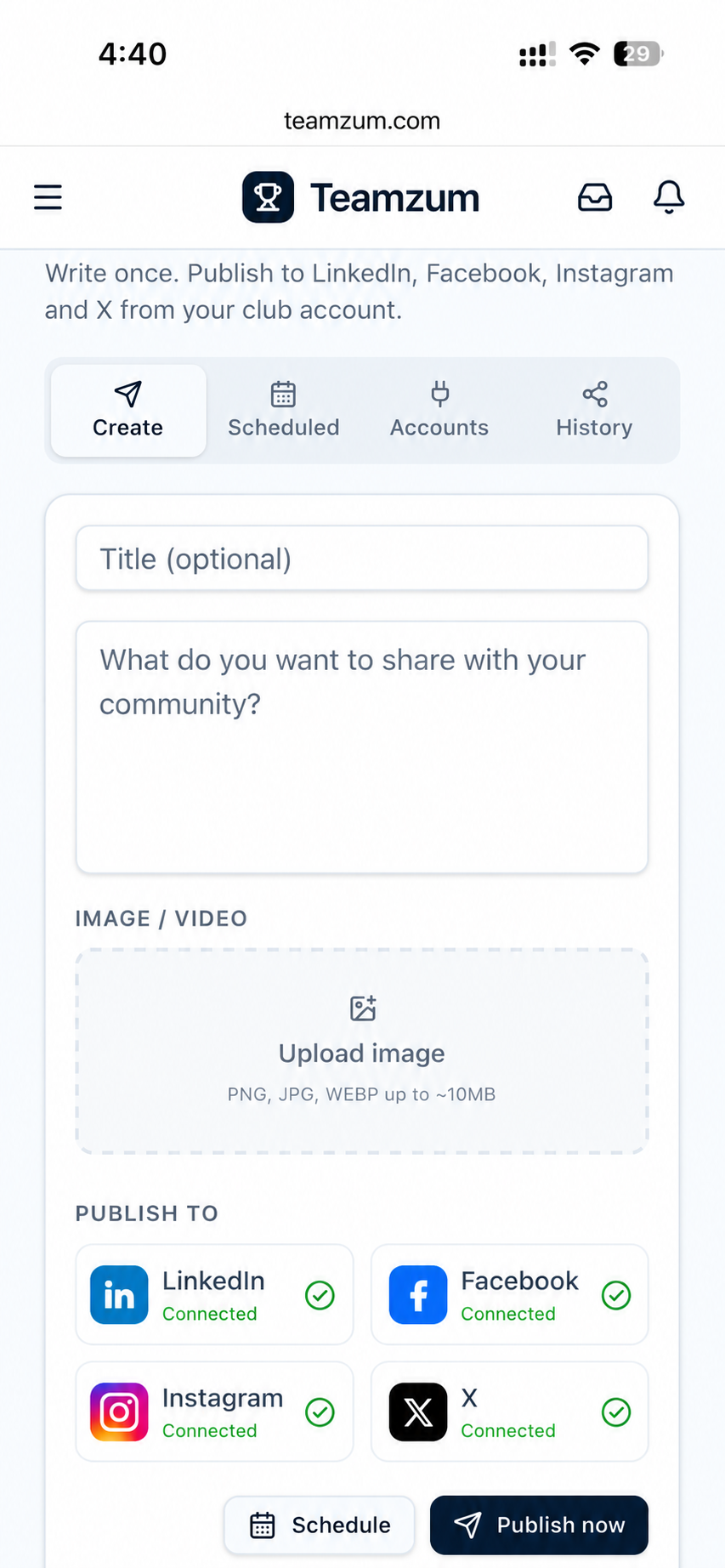Click the Schedule button
Screen dimensions: 725x1568
(320, 1525)
